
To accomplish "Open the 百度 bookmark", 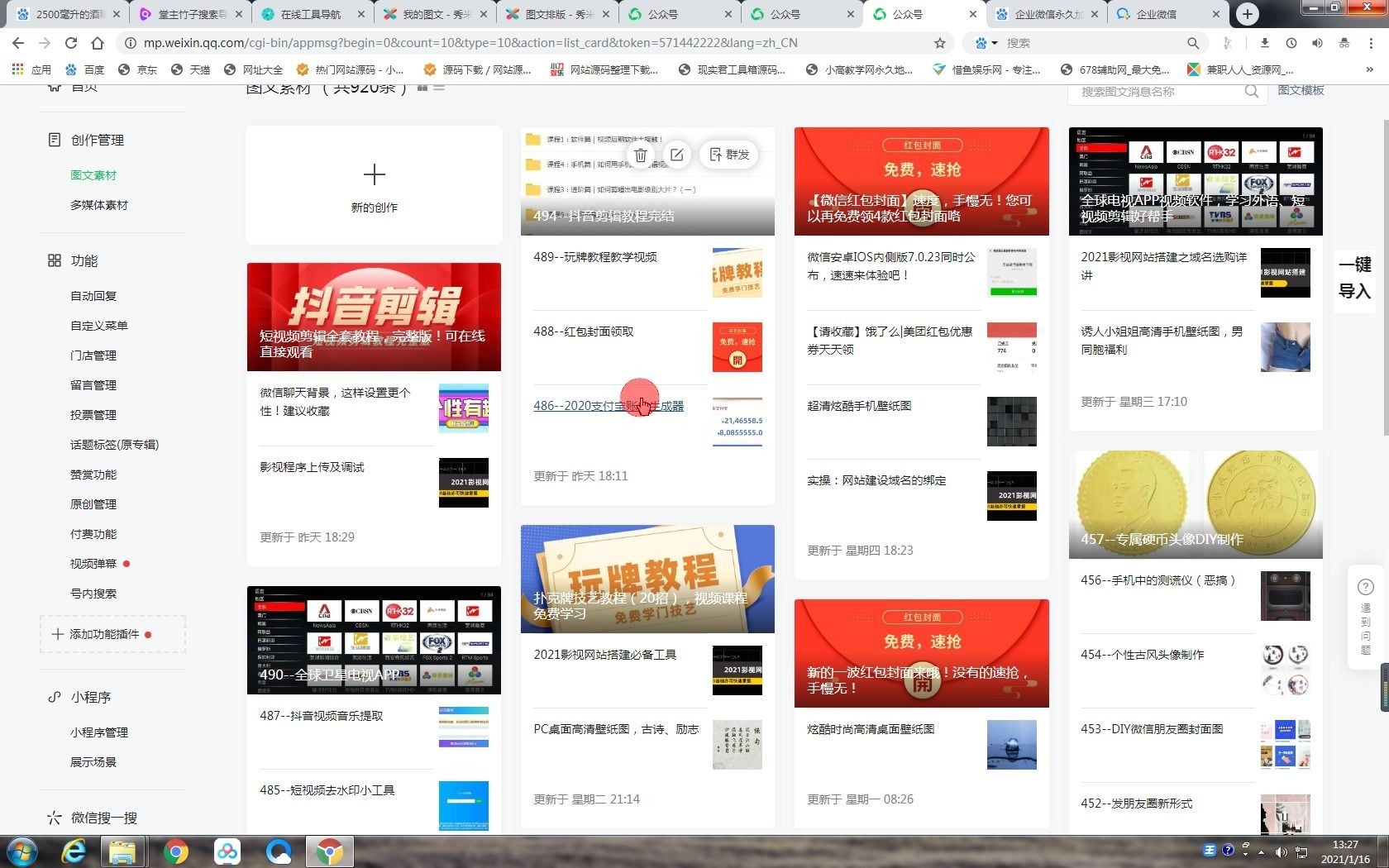I will 84,69.
